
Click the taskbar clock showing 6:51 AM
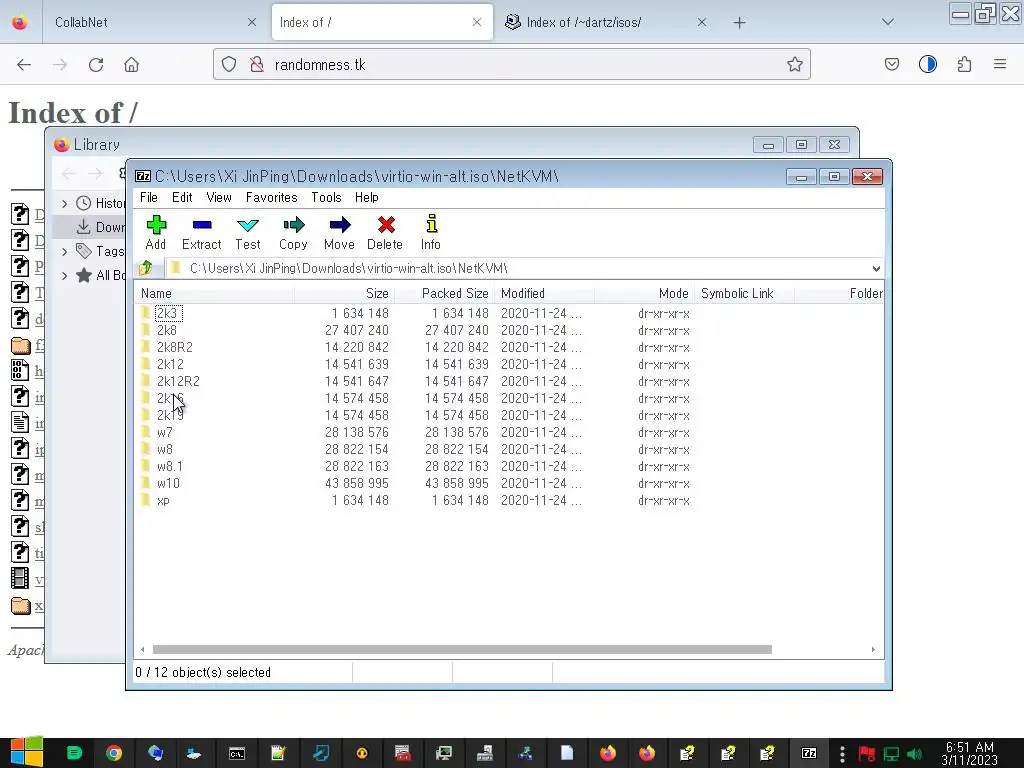(969, 754)
